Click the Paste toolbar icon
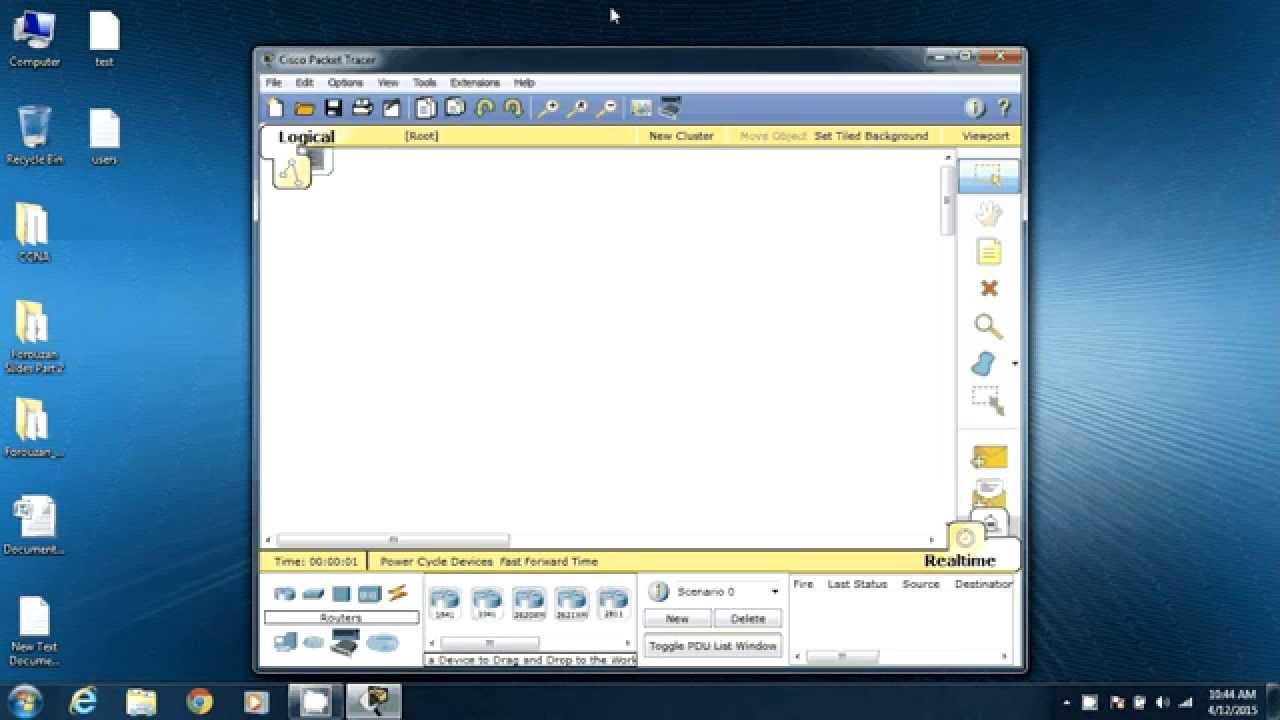Screen dimensions: 1280x720 [455, 108]
